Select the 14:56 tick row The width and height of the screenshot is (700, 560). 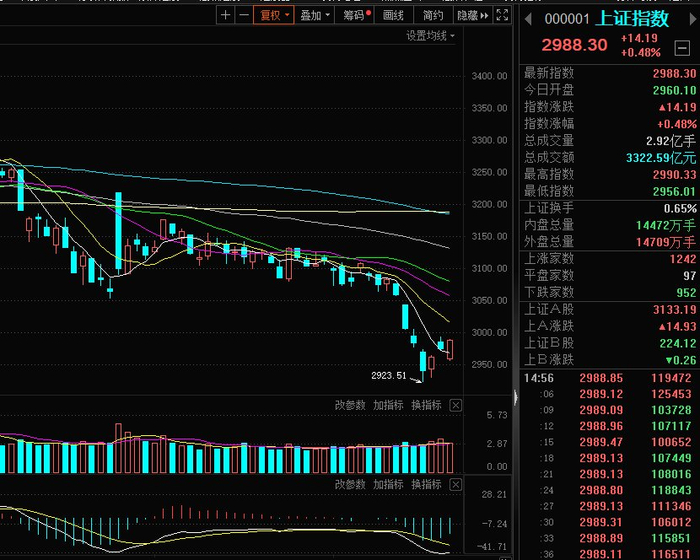point(610,378)
